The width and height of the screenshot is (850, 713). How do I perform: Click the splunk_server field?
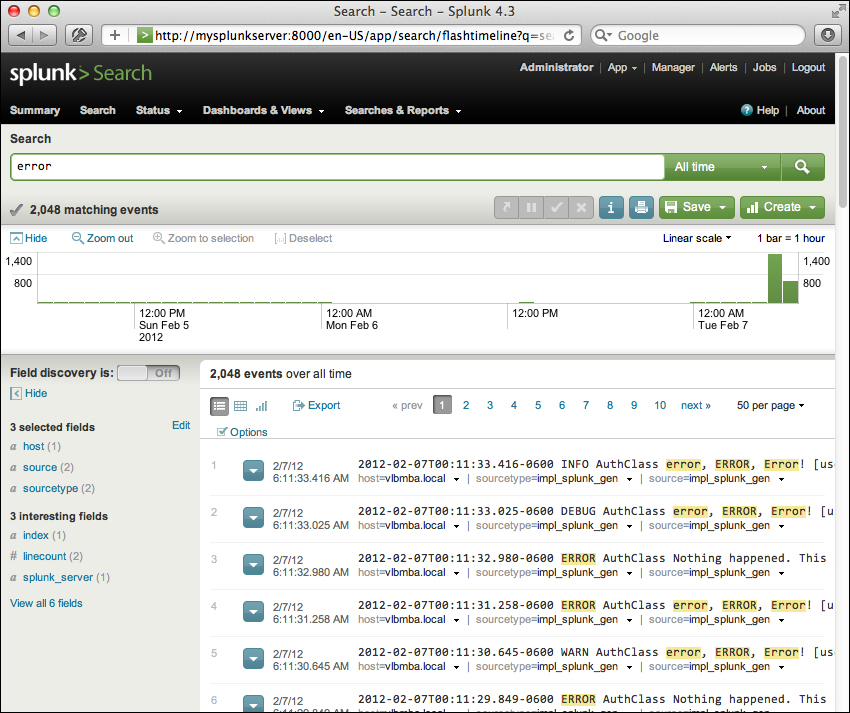point(57,577)
